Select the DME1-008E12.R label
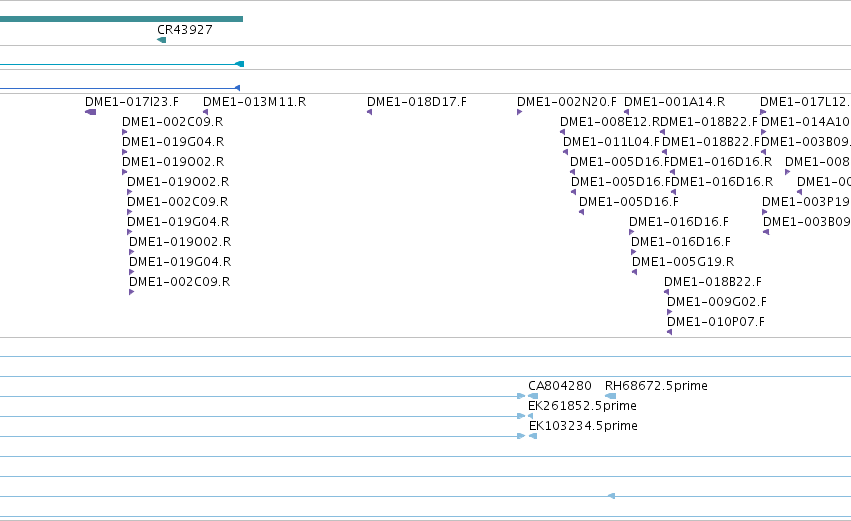The image size is (851, 521). (x=610, y=122)
